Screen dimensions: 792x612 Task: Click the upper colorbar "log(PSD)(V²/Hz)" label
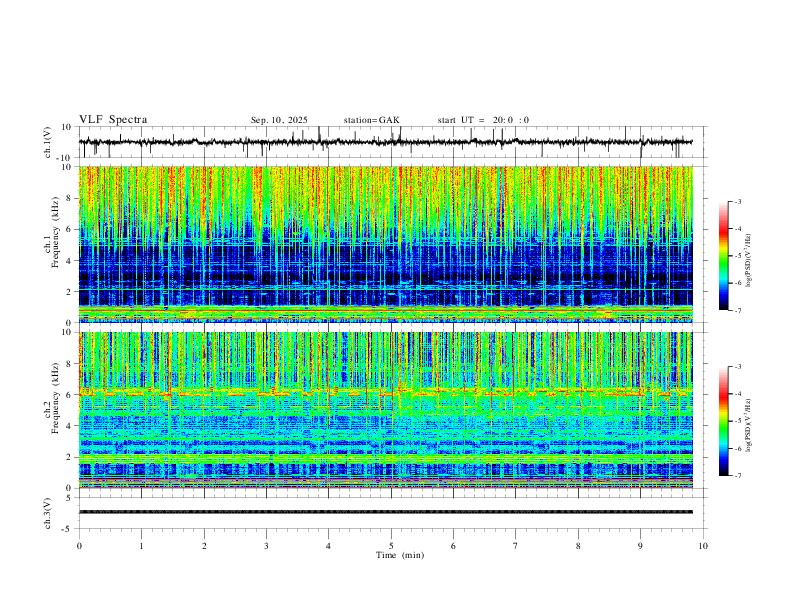[x=748, y=261]
